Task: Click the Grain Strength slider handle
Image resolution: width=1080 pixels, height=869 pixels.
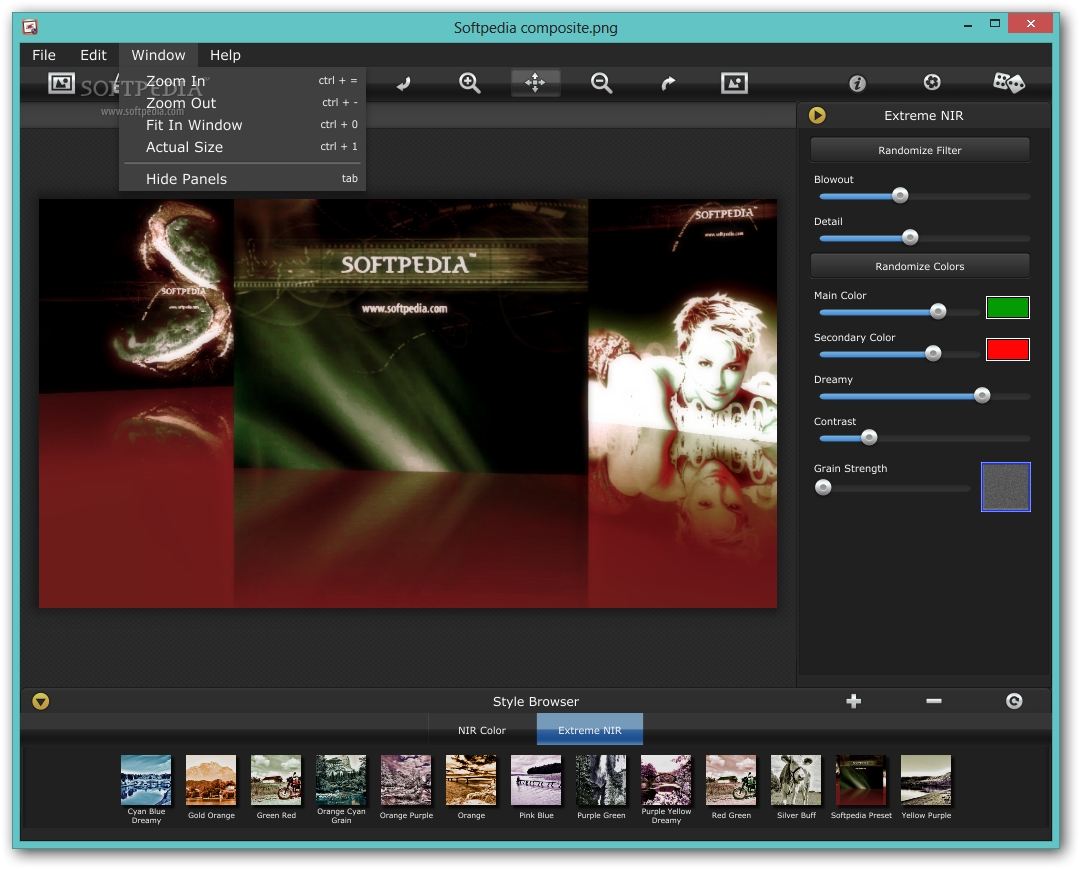Action: tap(822, 488)
